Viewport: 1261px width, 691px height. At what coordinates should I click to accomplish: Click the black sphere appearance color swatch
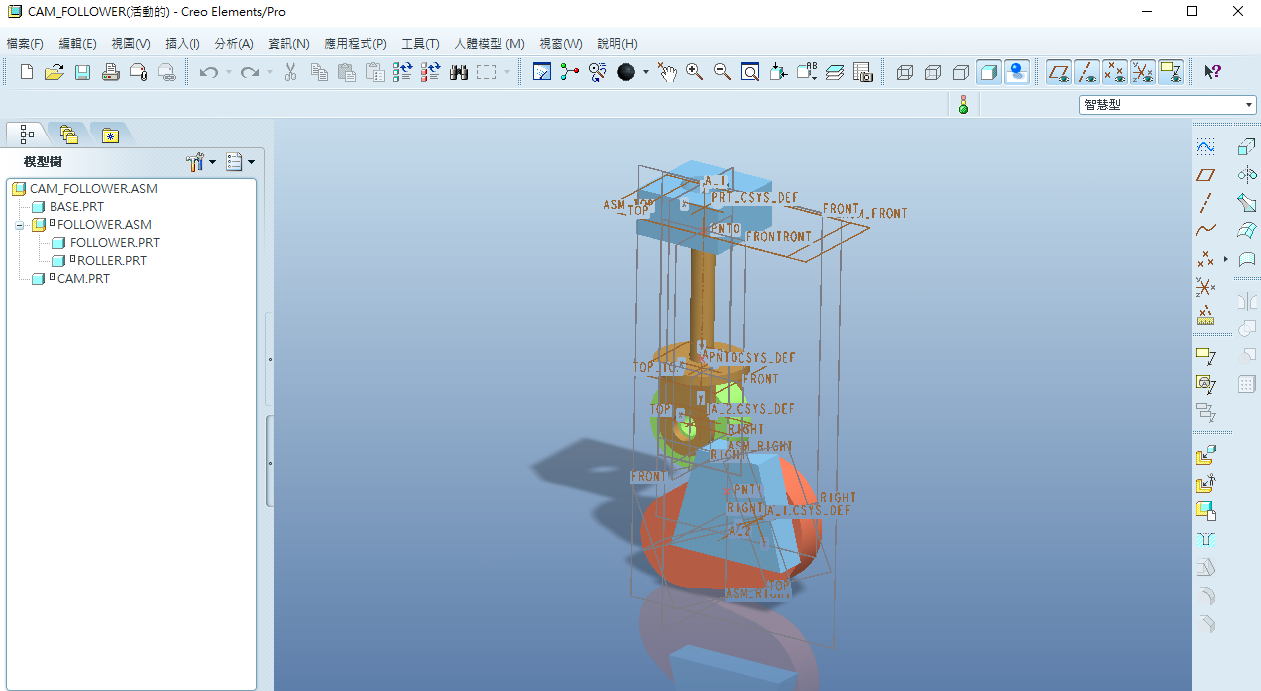pyautogui.click(x=627, y=72)
